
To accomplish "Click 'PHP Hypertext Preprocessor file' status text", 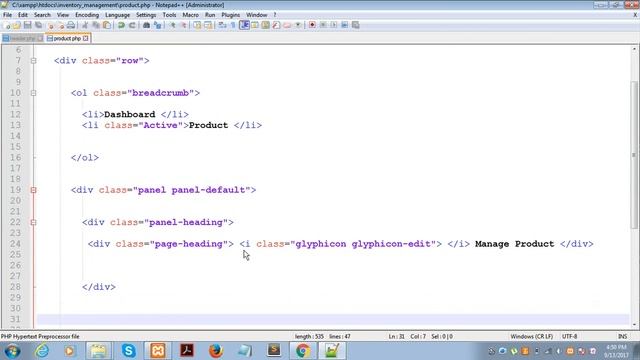I will [40, 336].
